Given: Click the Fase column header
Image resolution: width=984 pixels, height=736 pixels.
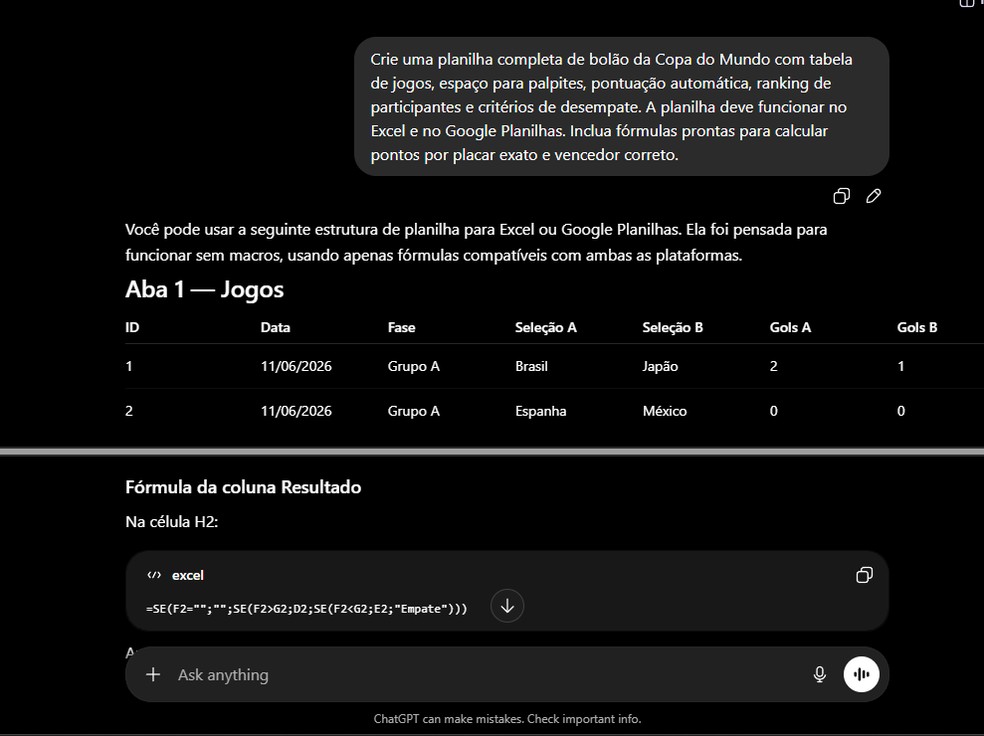Looking at the screenshot, I should [401, 328].
